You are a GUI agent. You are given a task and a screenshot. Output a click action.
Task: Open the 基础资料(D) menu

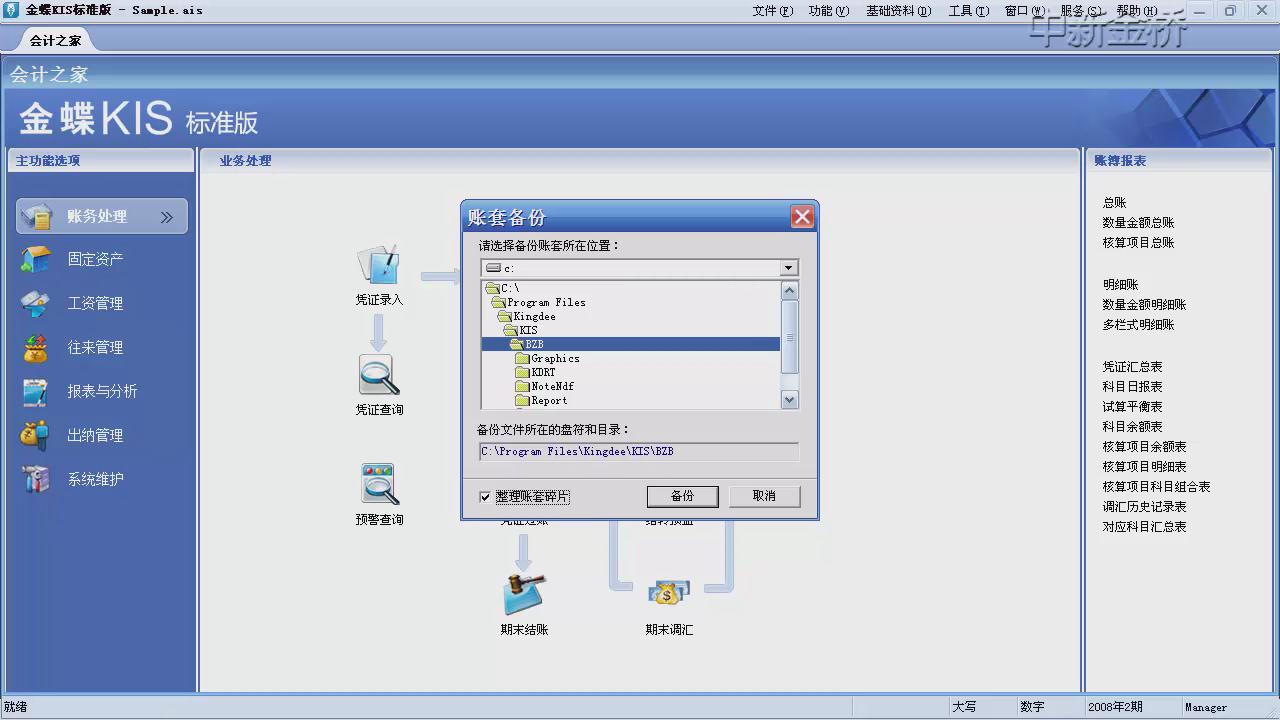[x=898, y=10]
